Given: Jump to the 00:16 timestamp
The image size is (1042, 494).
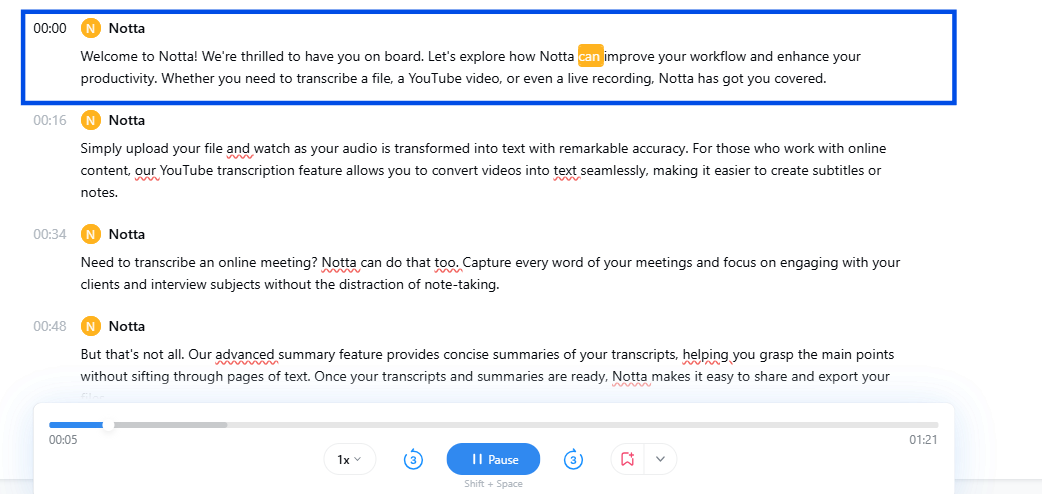Looking at the screenshot, I should [50, 120].
